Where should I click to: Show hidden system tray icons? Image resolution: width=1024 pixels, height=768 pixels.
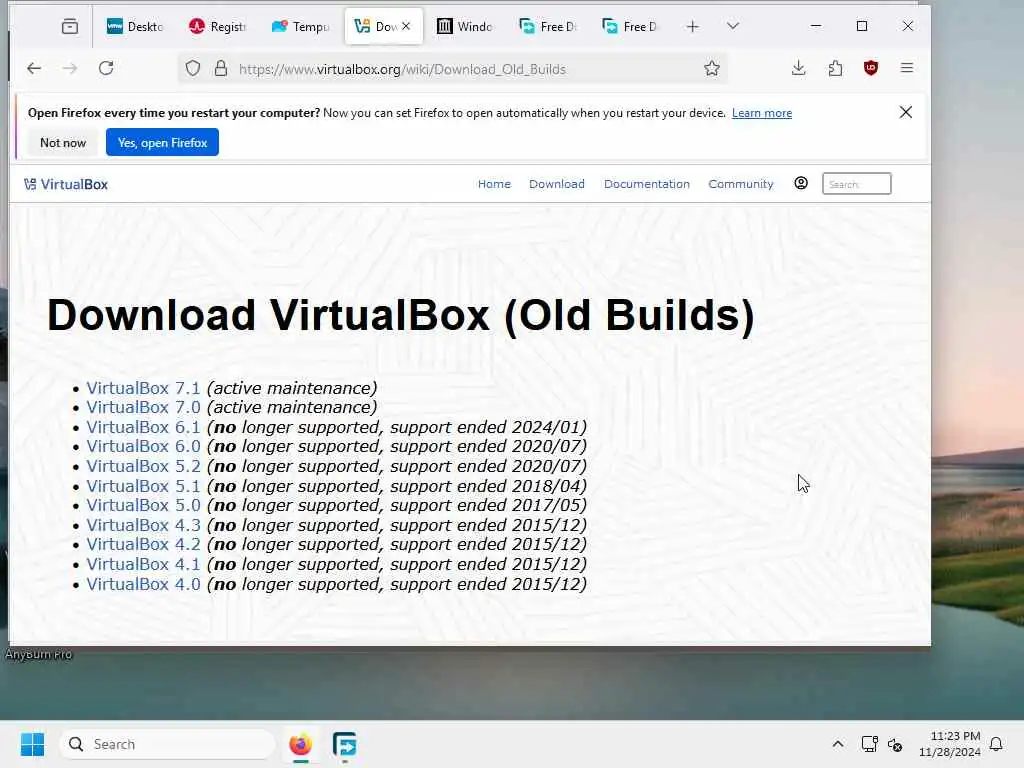(x=838, y=744)
